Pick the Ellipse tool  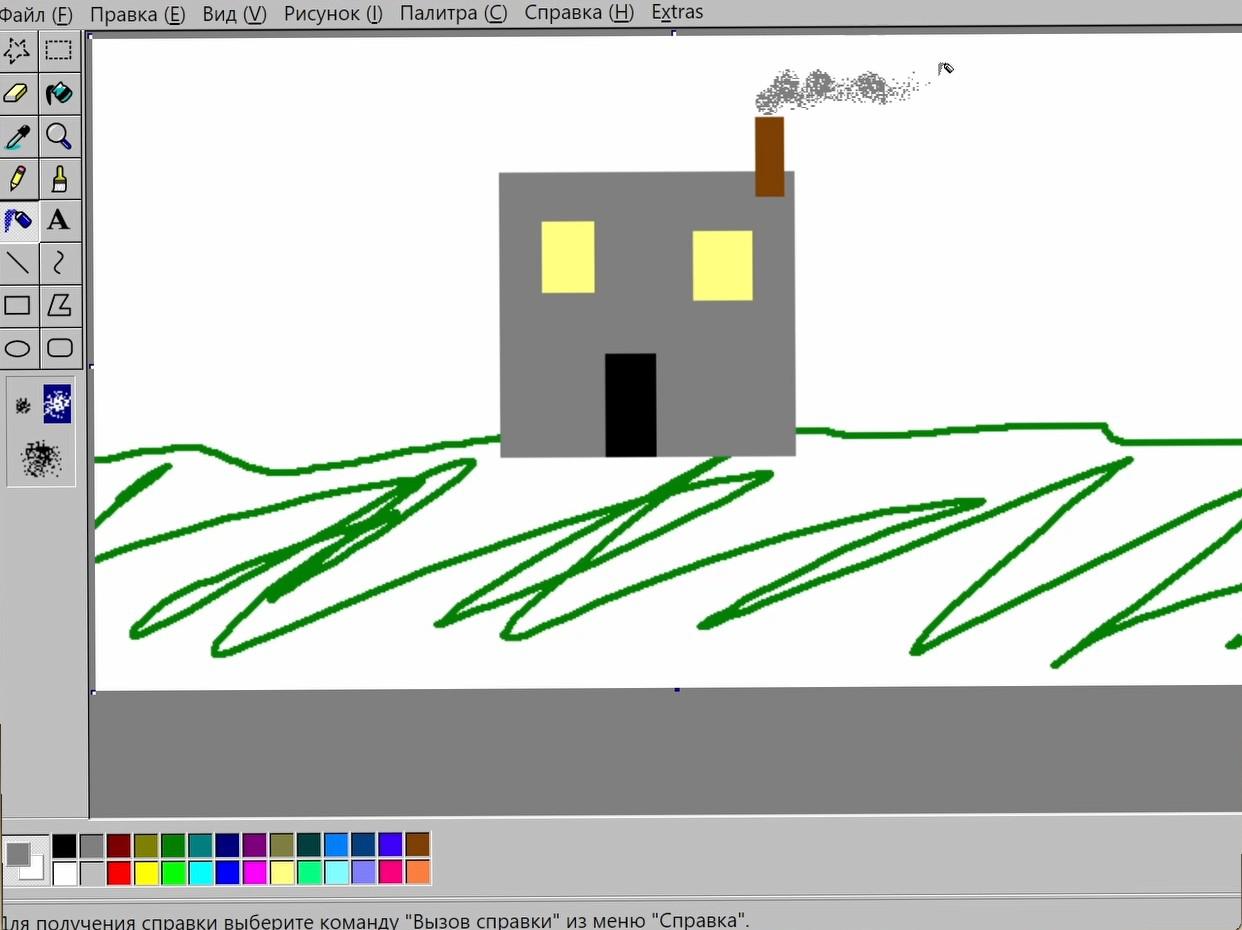[x=18, y=348]
